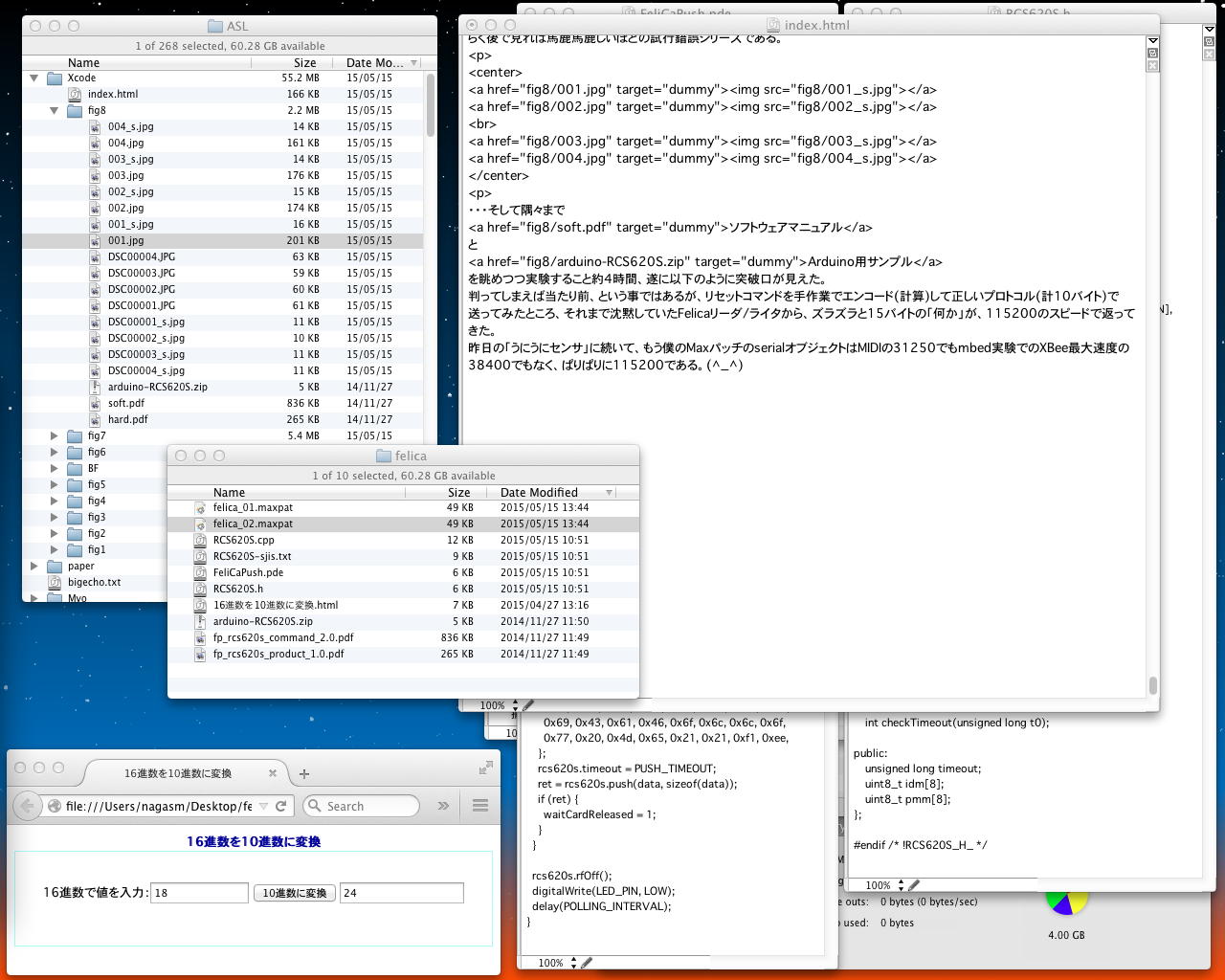Click the arduino-RCS620S.zip icon in felica window
The height and width of the screenshot is (980, 1225).
click(200, 622)
